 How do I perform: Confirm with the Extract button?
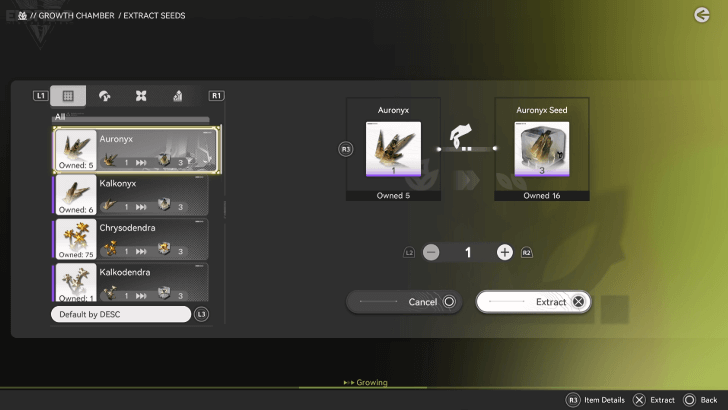[x=533, y=302]
